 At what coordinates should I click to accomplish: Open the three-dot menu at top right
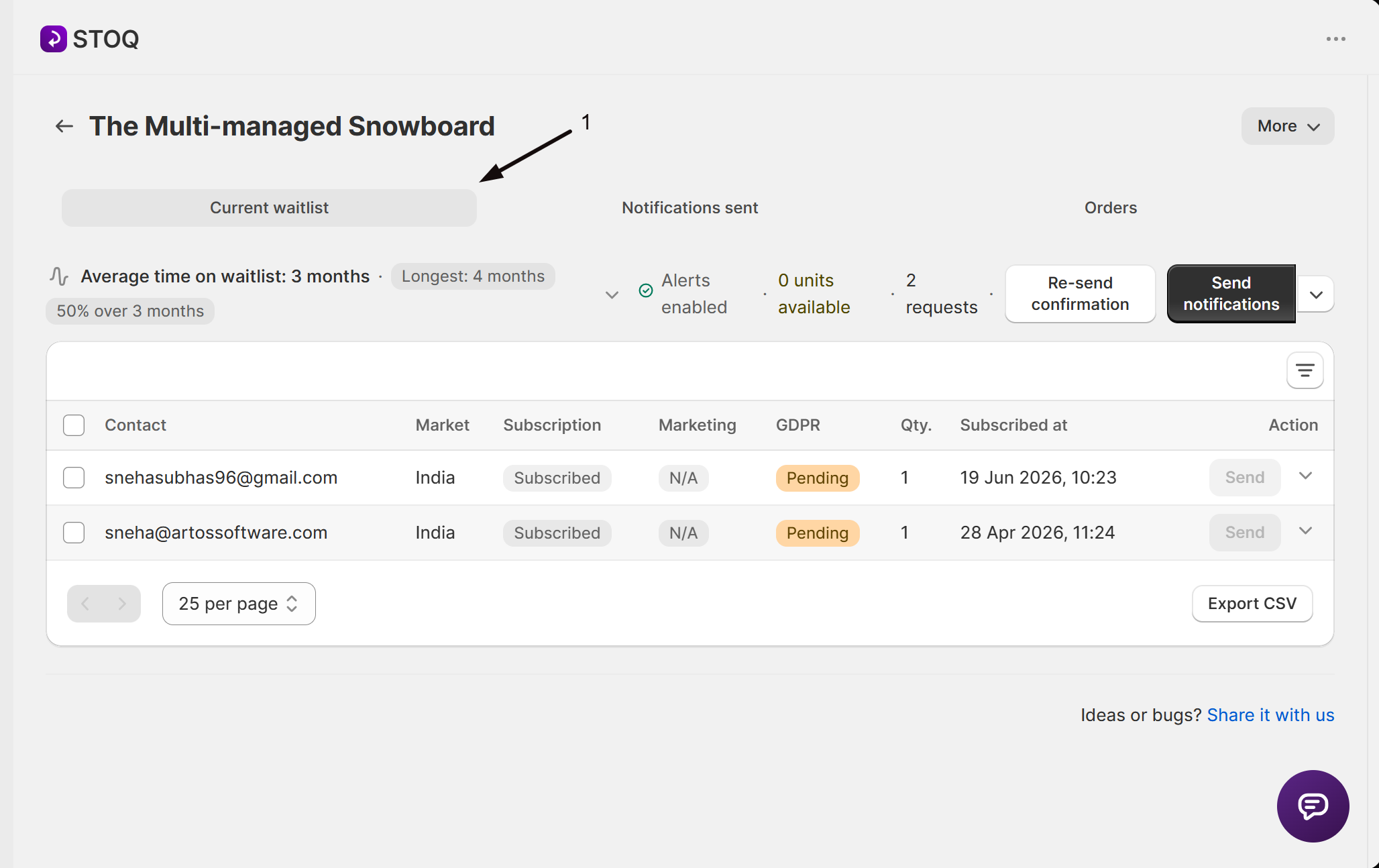pyautogui.click(x=1335, y=39)
